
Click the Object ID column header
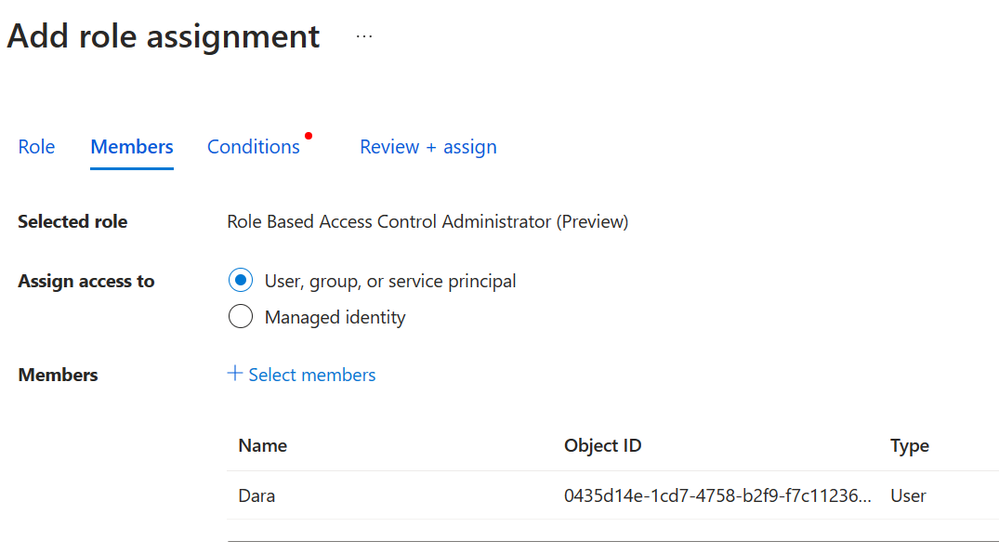click(x=603, y=446)
